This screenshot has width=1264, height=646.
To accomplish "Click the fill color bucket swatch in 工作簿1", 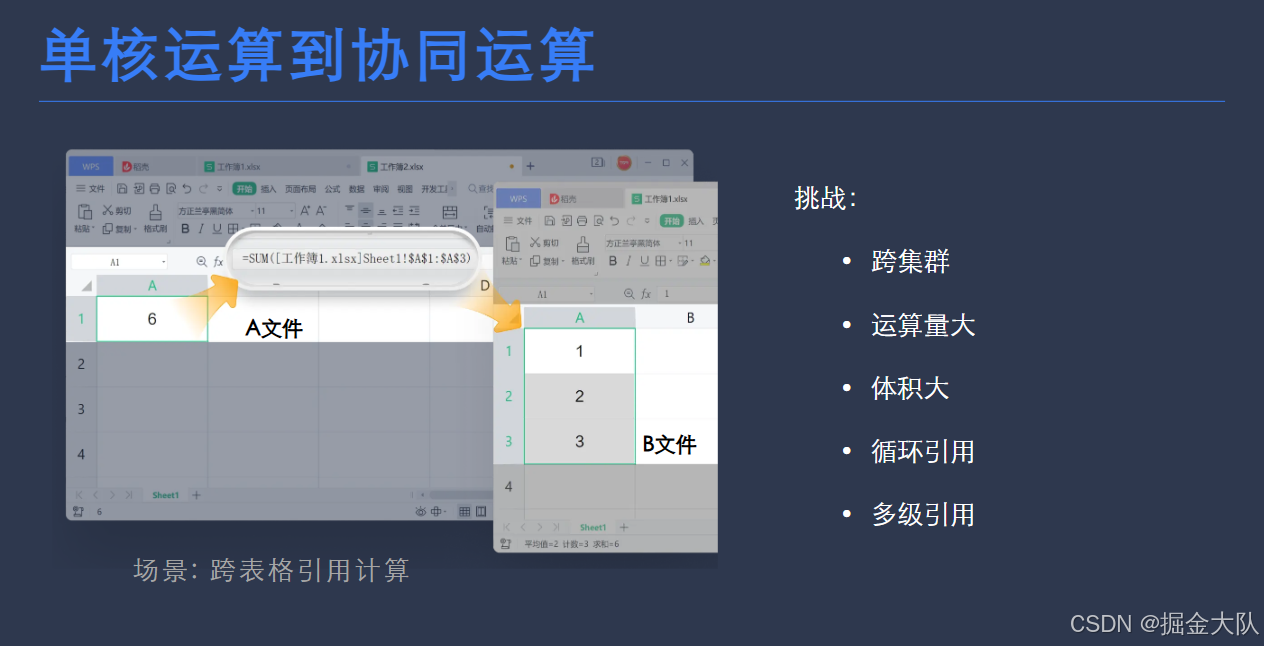I will (705, 260).
